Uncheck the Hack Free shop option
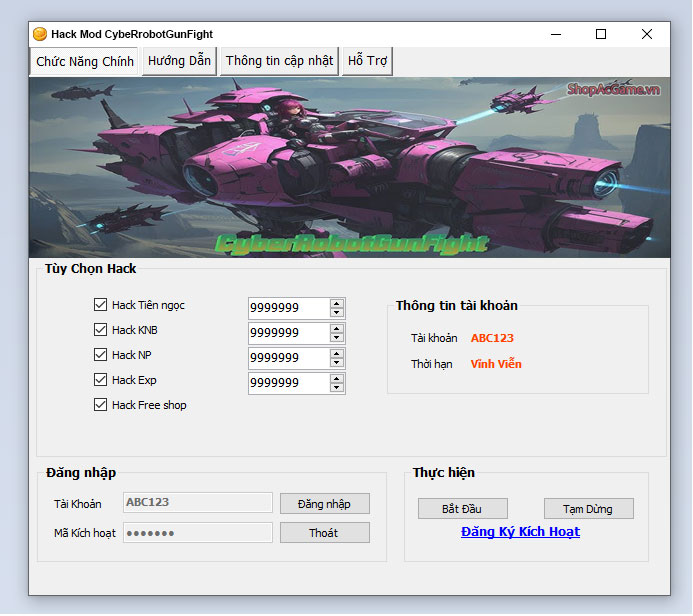 click(x=100, y=405)
